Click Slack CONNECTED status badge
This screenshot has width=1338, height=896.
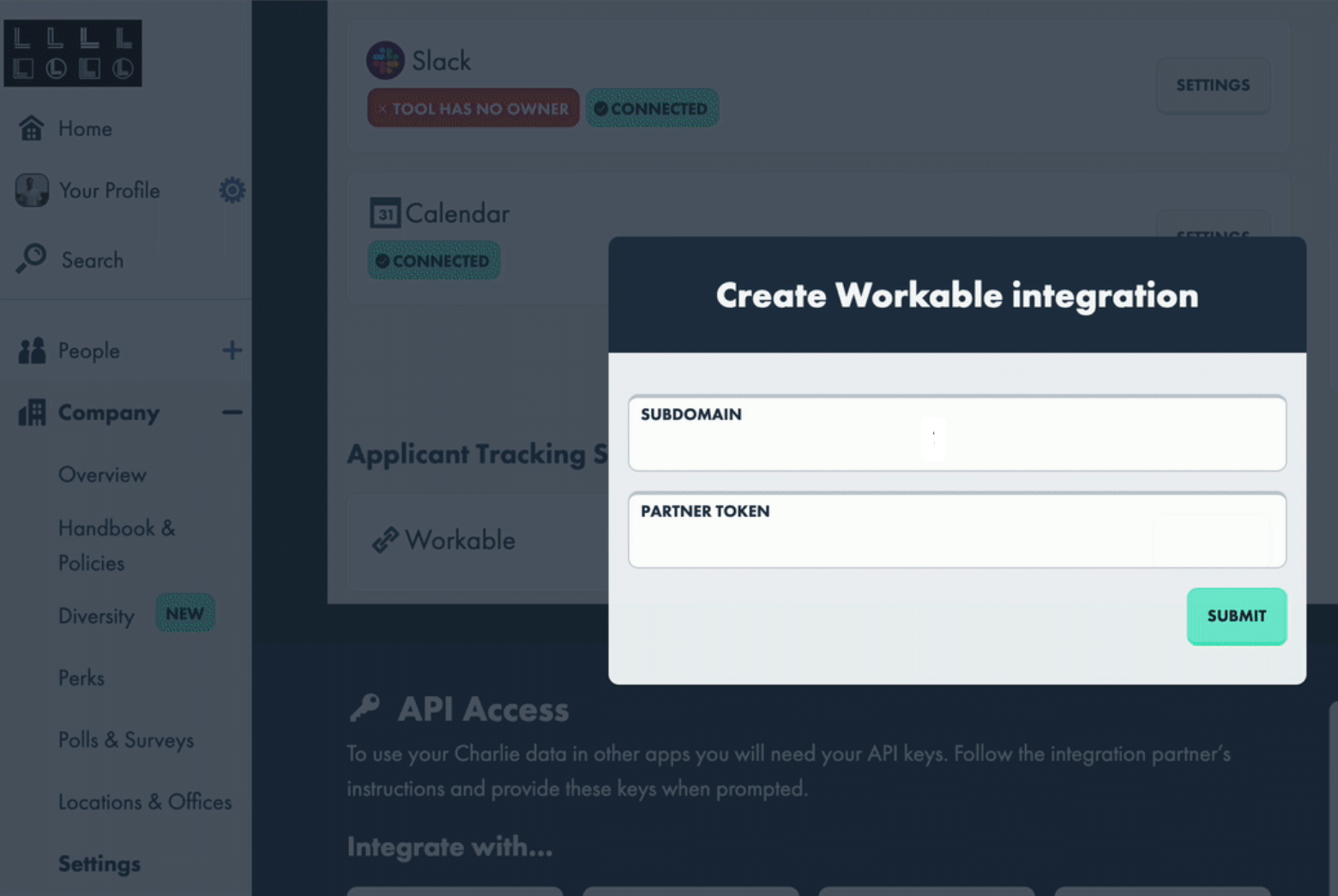point(652,108)
